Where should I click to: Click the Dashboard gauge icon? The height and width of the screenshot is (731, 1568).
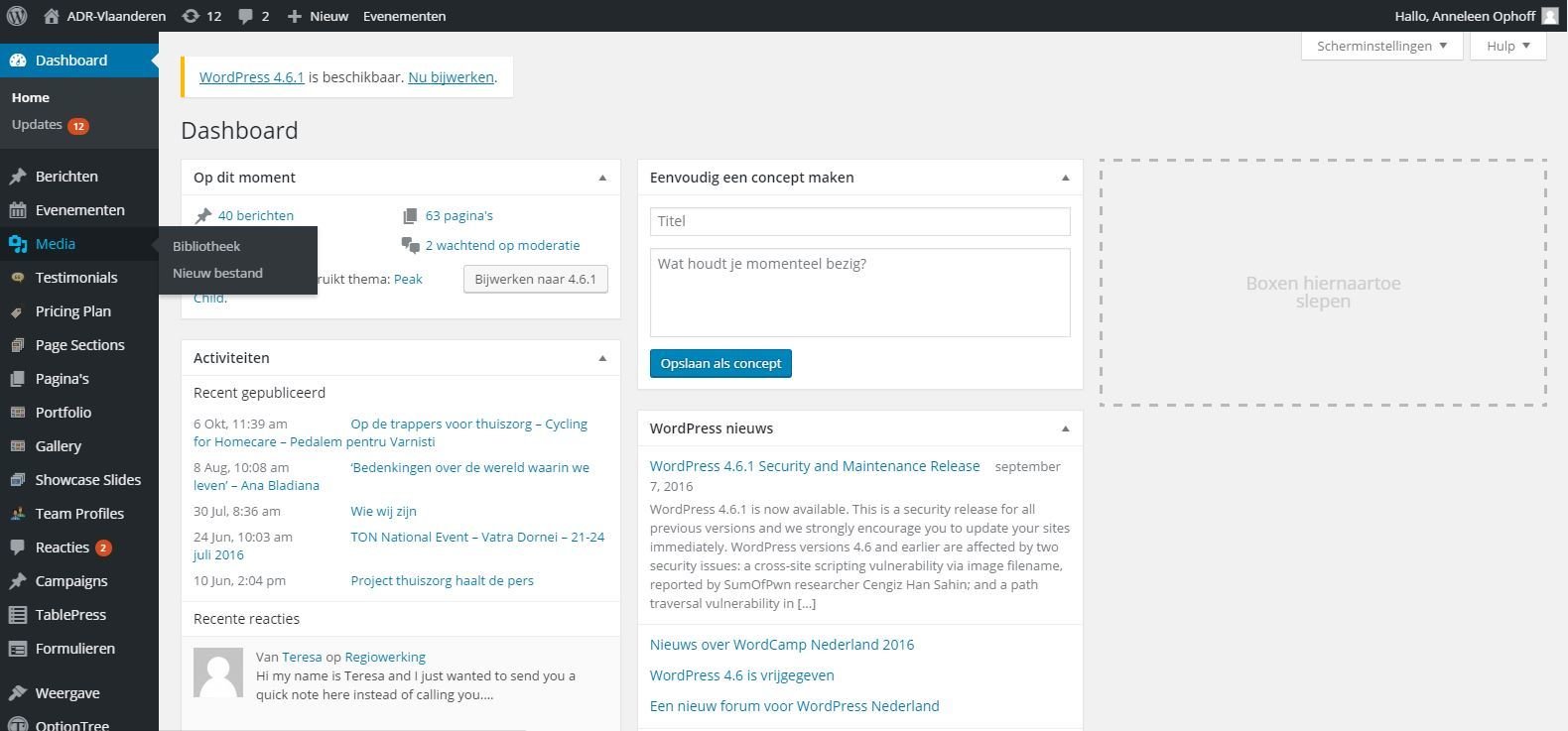coord(18,61)
